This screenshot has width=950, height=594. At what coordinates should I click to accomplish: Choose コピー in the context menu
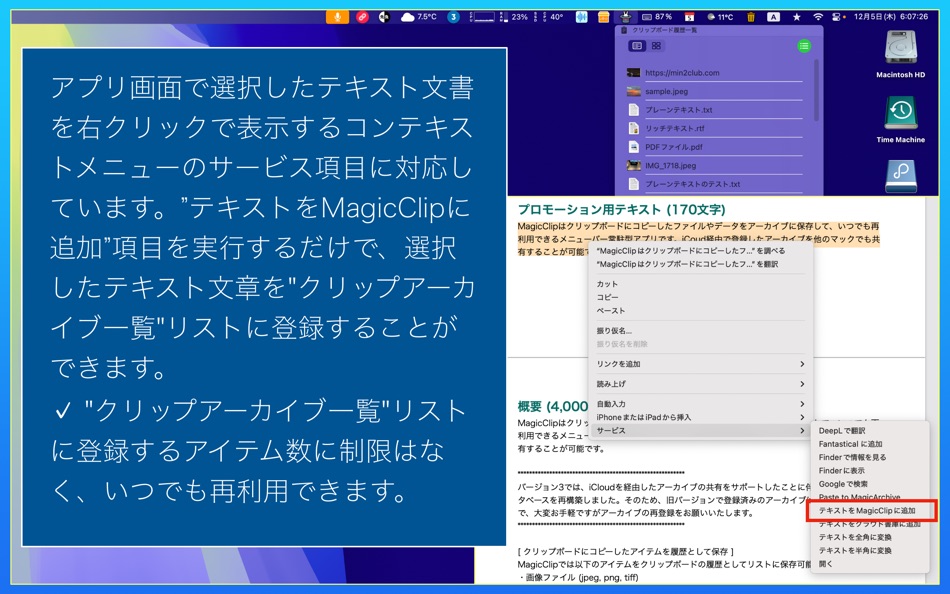point(700,298)
